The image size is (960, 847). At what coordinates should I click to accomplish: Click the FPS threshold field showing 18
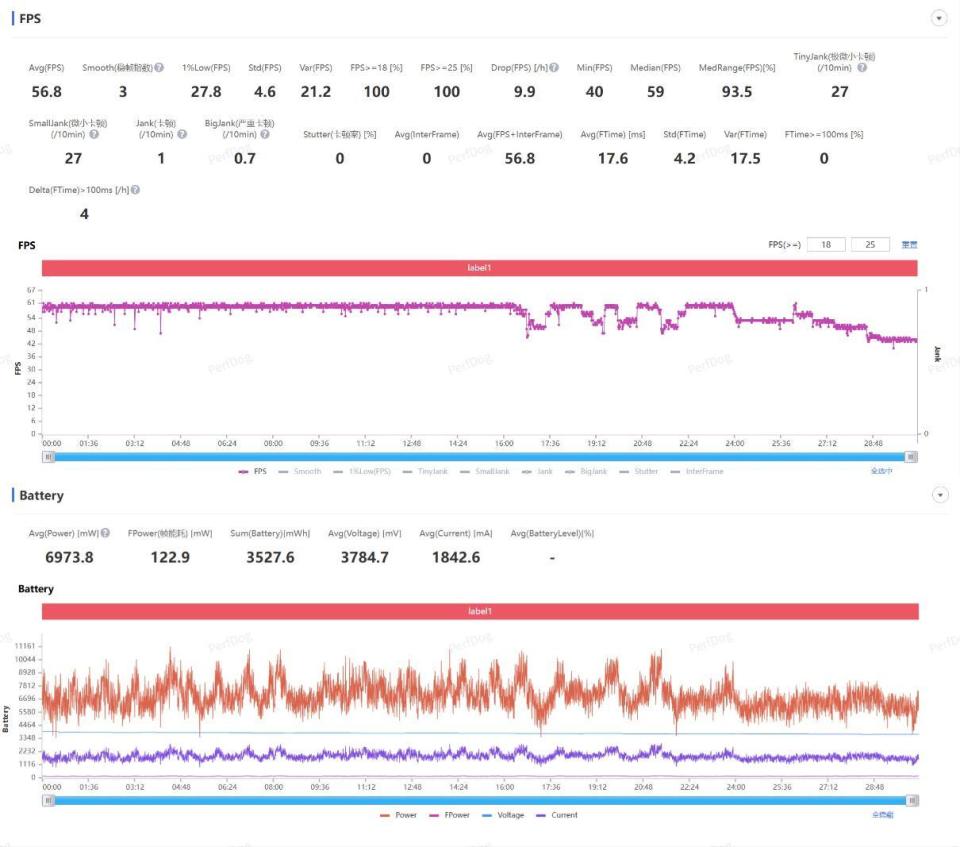(826, 245)
